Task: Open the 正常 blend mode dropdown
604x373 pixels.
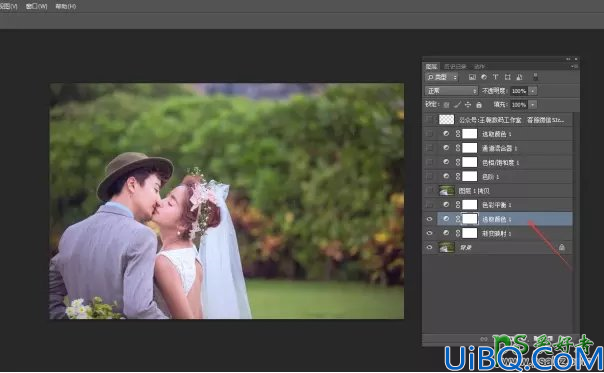Action: (451, 91)
